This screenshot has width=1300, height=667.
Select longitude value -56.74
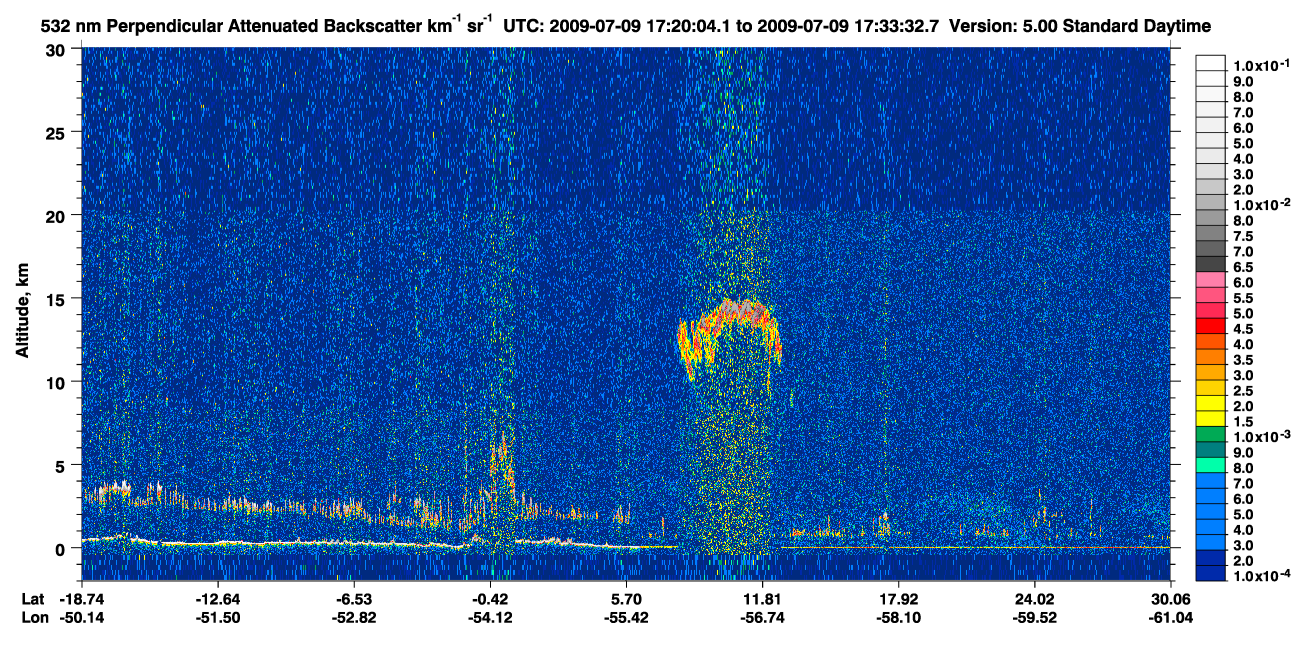pos(763,617)
